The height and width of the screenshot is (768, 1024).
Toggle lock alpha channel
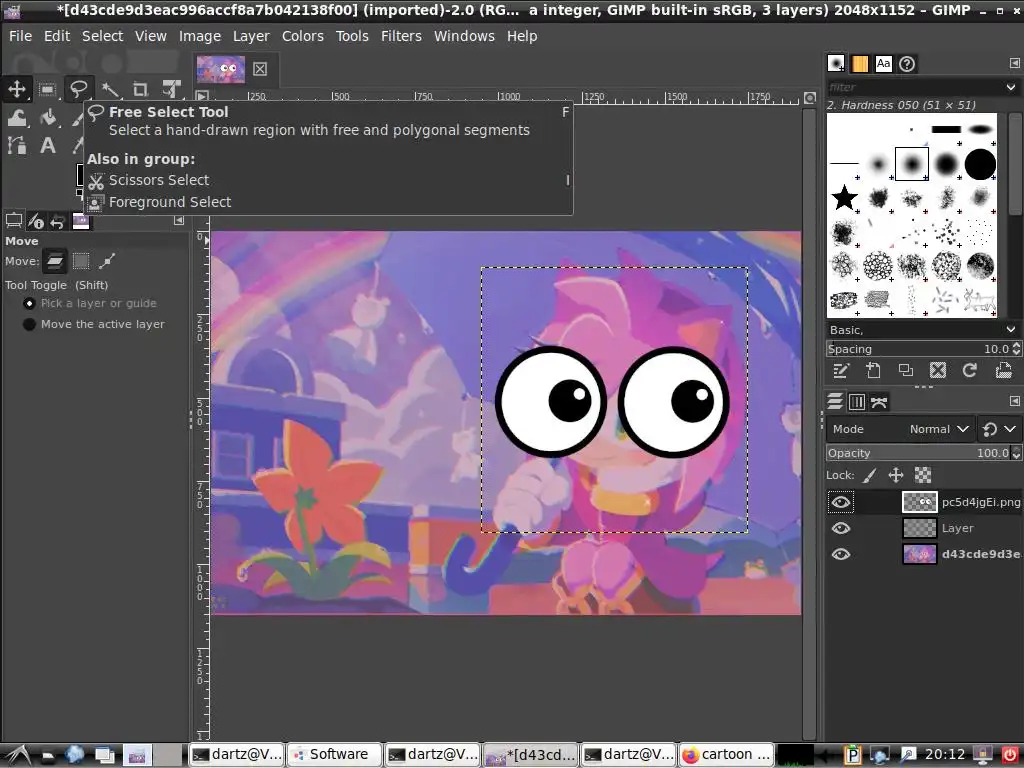923,475
